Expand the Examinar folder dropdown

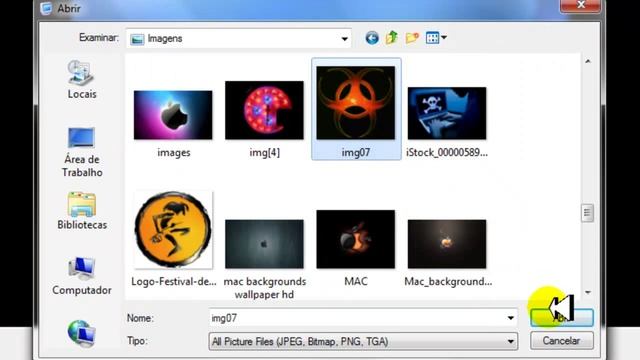pos(344,39)
